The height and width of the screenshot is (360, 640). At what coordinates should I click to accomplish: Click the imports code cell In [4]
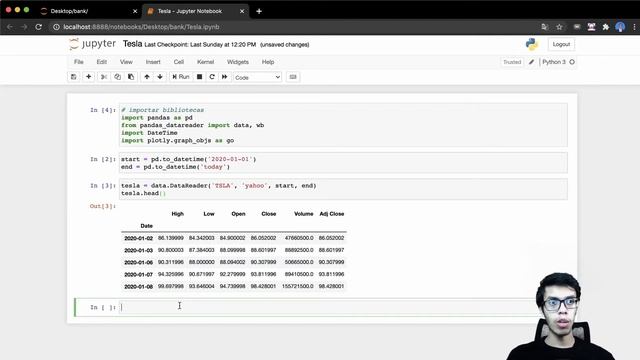pos(343,125)
